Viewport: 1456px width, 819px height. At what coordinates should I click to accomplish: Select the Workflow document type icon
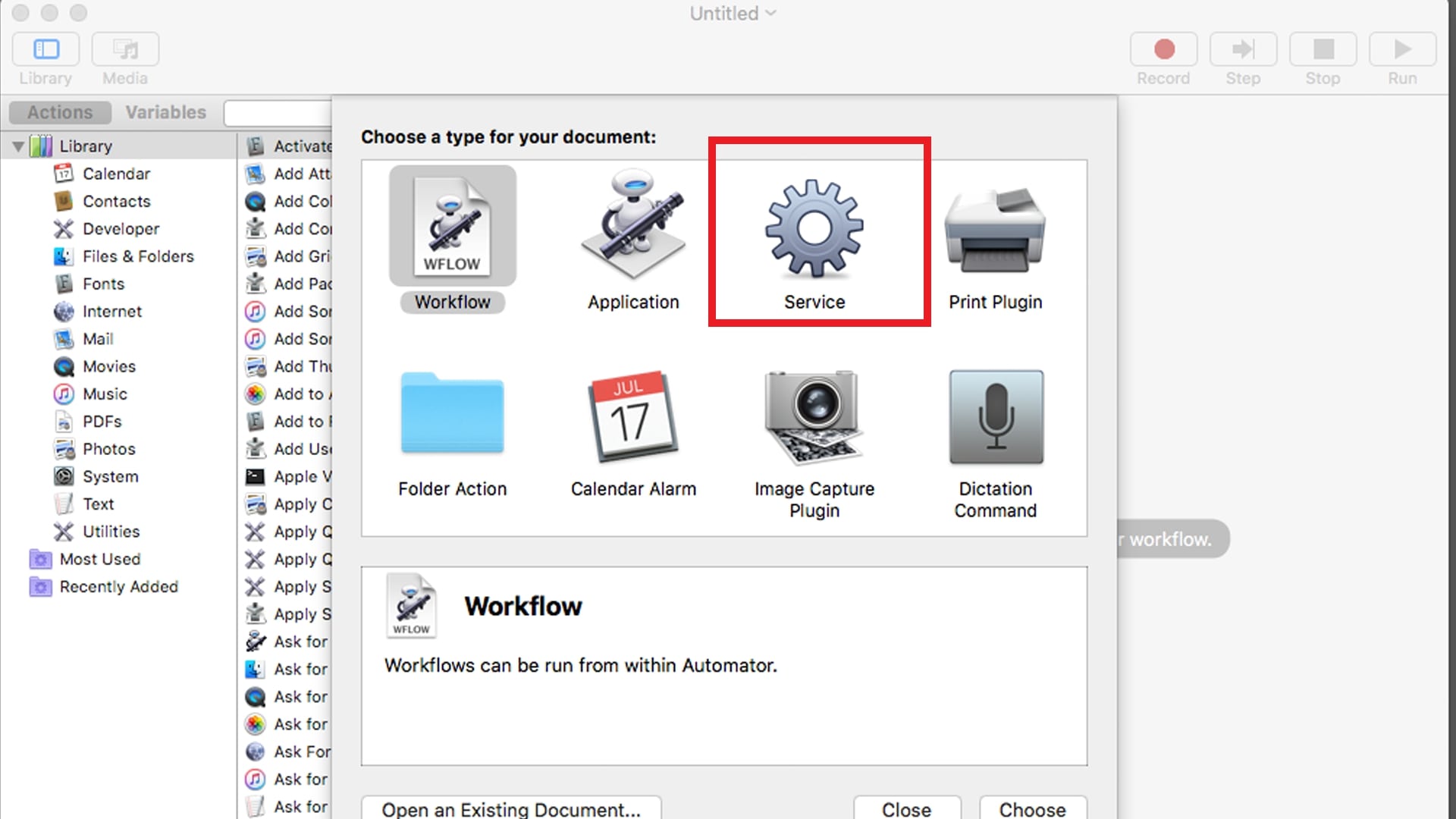tap(453, 226)
